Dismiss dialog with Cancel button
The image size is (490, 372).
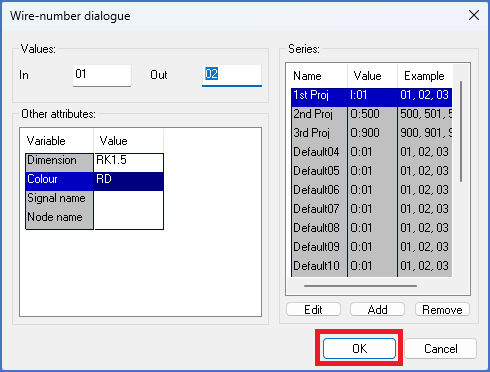(440, 349)
